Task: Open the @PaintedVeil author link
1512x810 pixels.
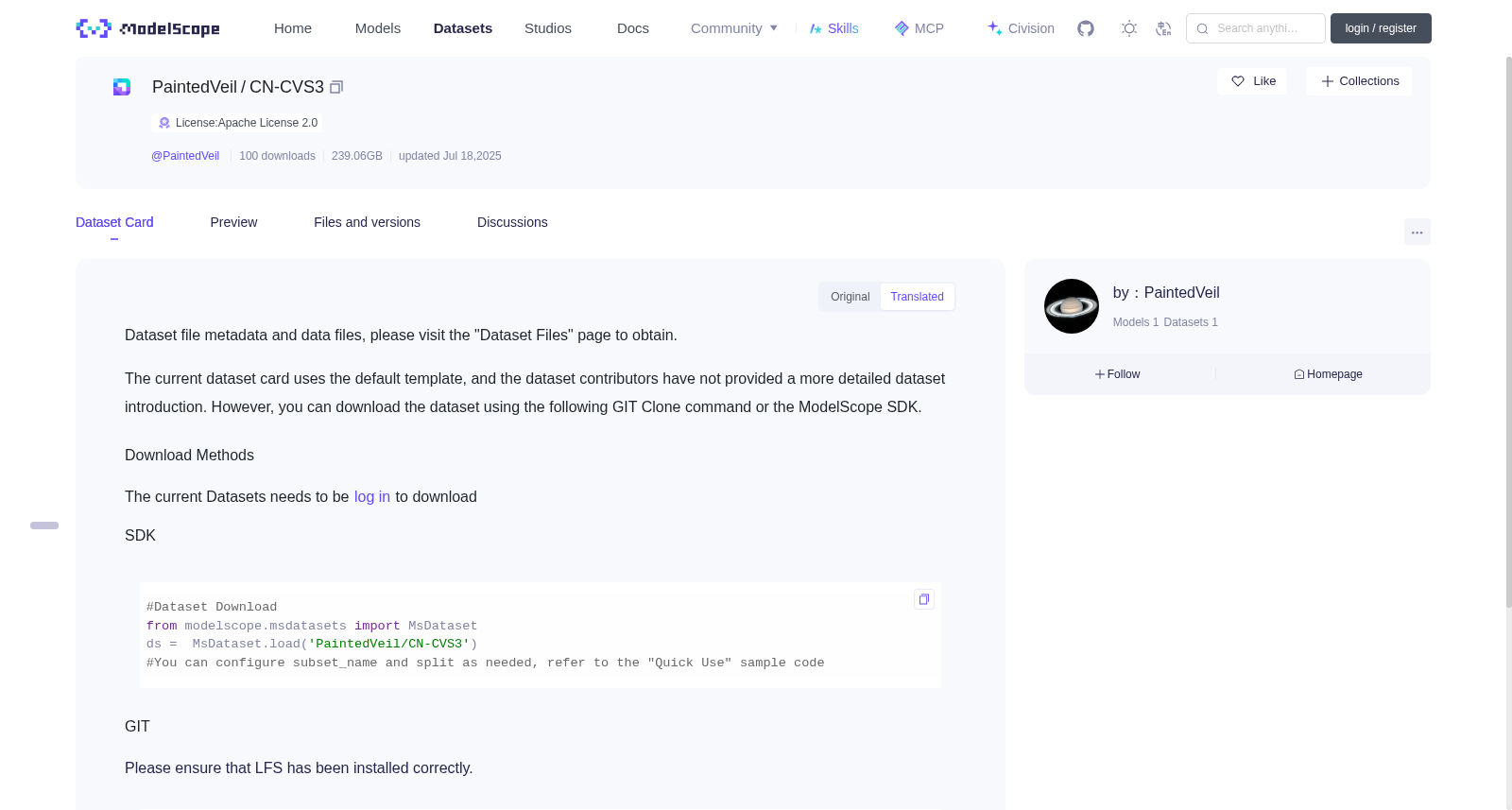Action: click(x=185, y=156)
